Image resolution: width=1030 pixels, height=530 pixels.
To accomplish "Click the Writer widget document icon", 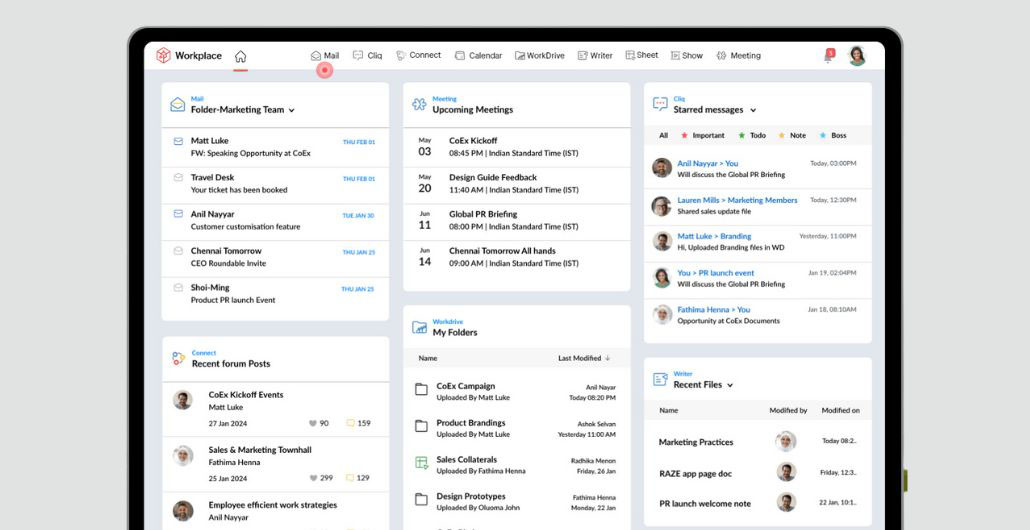I will (660, 379).
